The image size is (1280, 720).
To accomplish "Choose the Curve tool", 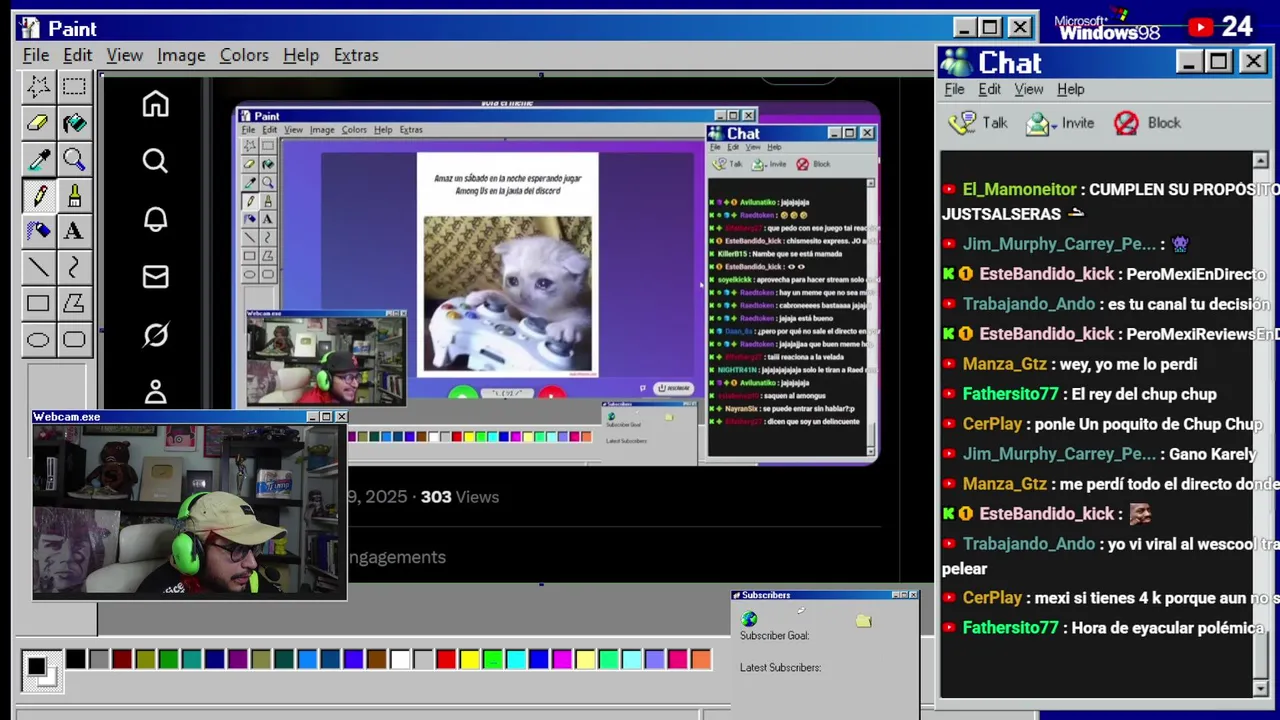I will 74,267.
